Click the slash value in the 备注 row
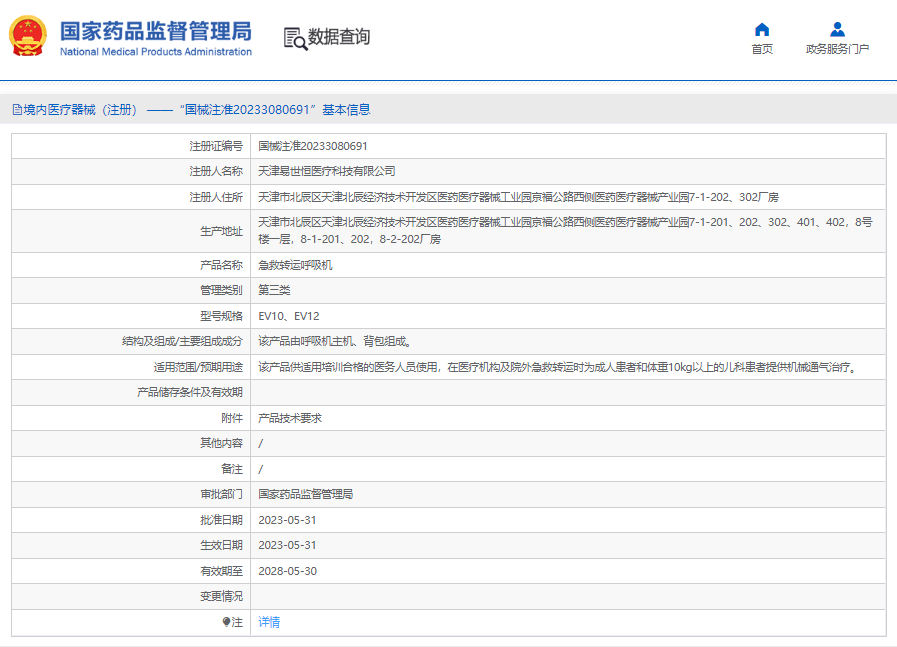The width and height of the screenshot is (897, 647). point(261,469)
